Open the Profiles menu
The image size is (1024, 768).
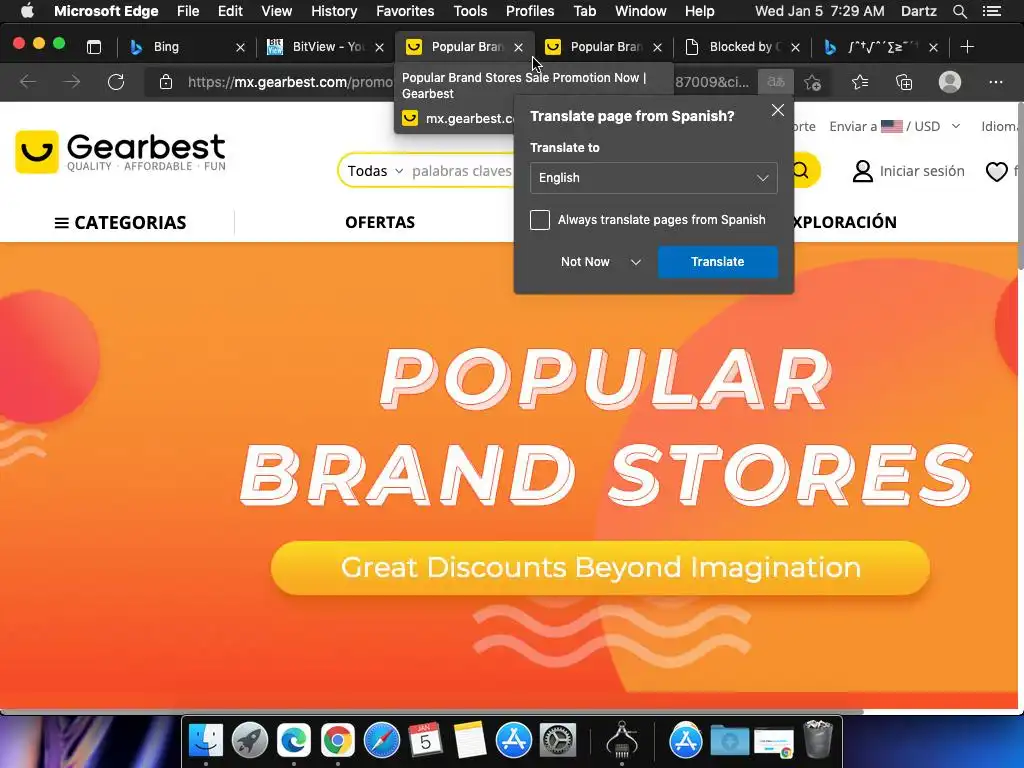[530, 11]
